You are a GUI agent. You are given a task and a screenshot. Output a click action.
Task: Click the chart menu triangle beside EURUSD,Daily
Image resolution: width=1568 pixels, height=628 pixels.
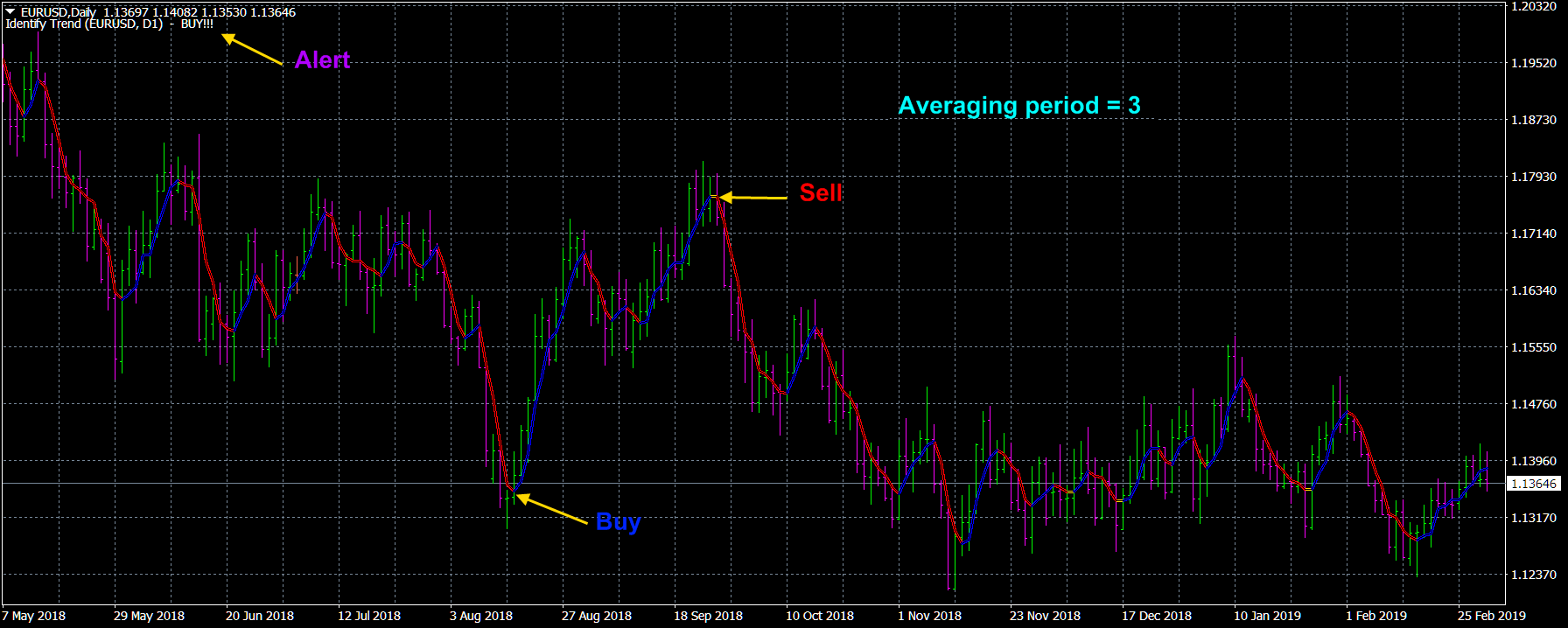click(10, 12)
